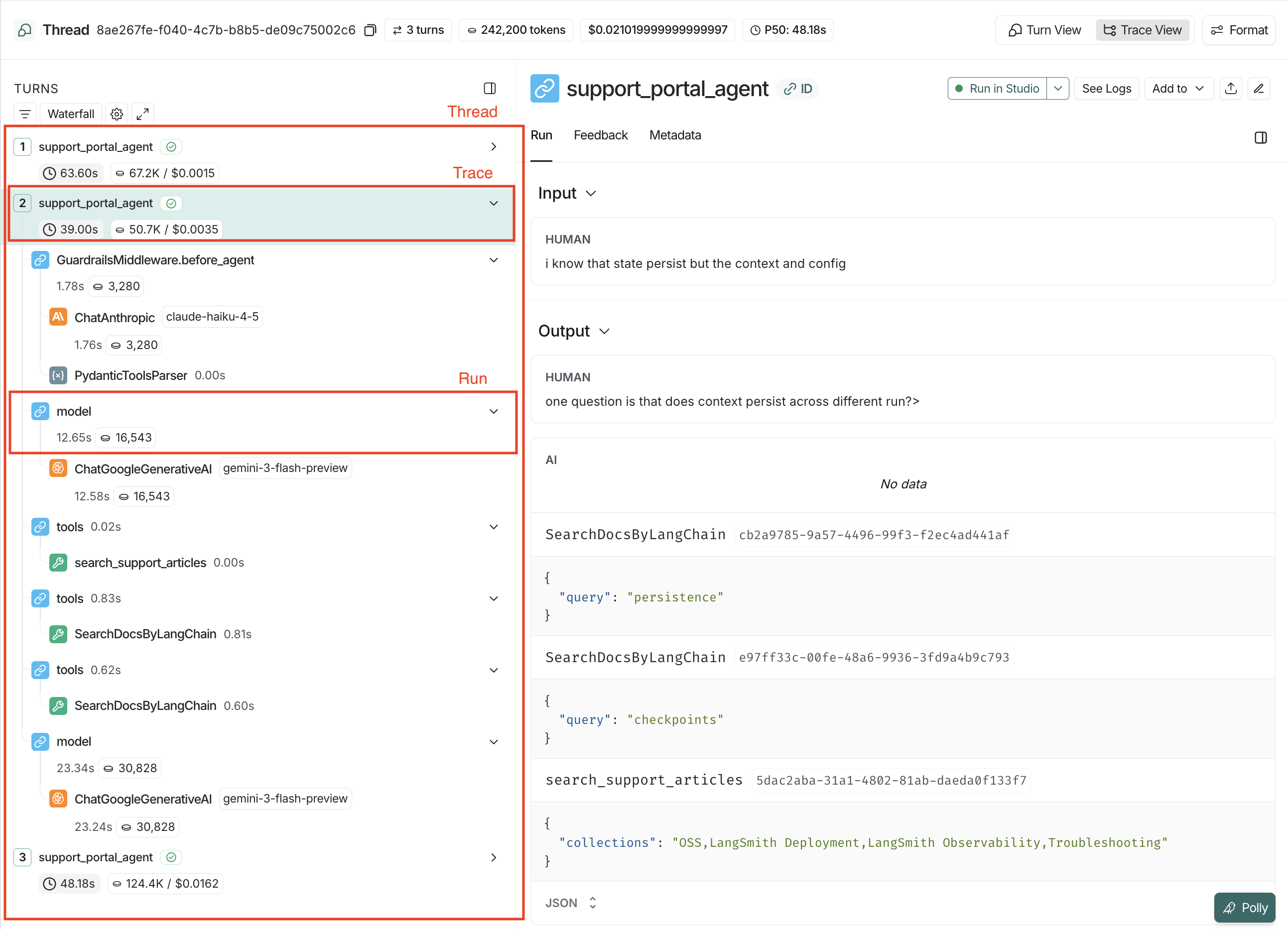This screenshot has width=1288, height=929.
Task: Switch to Turn View
Action: (x=1044, y=30)
